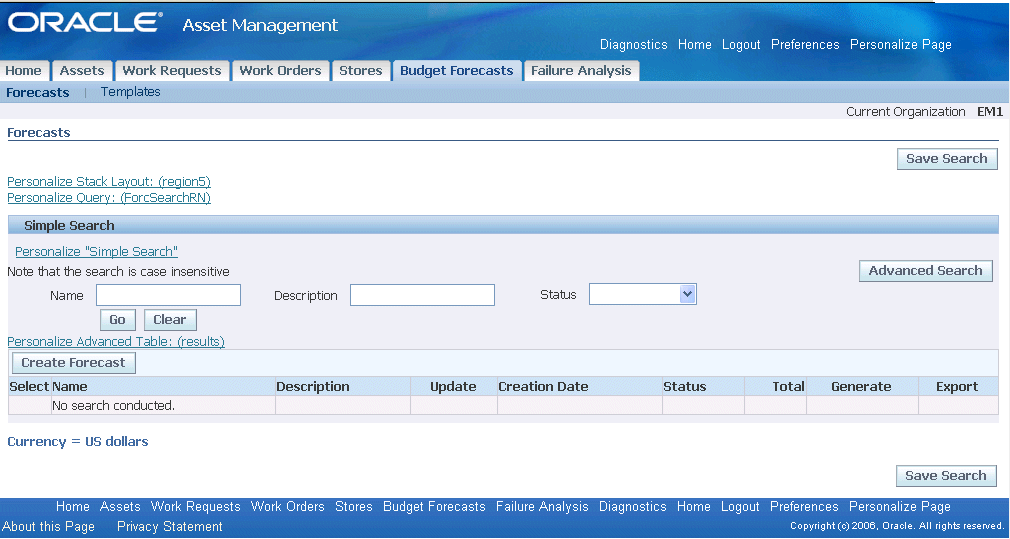This screenshot has width=1010, height=539.
Task: Click Work Requests link in footer
Action: point(196,506)
